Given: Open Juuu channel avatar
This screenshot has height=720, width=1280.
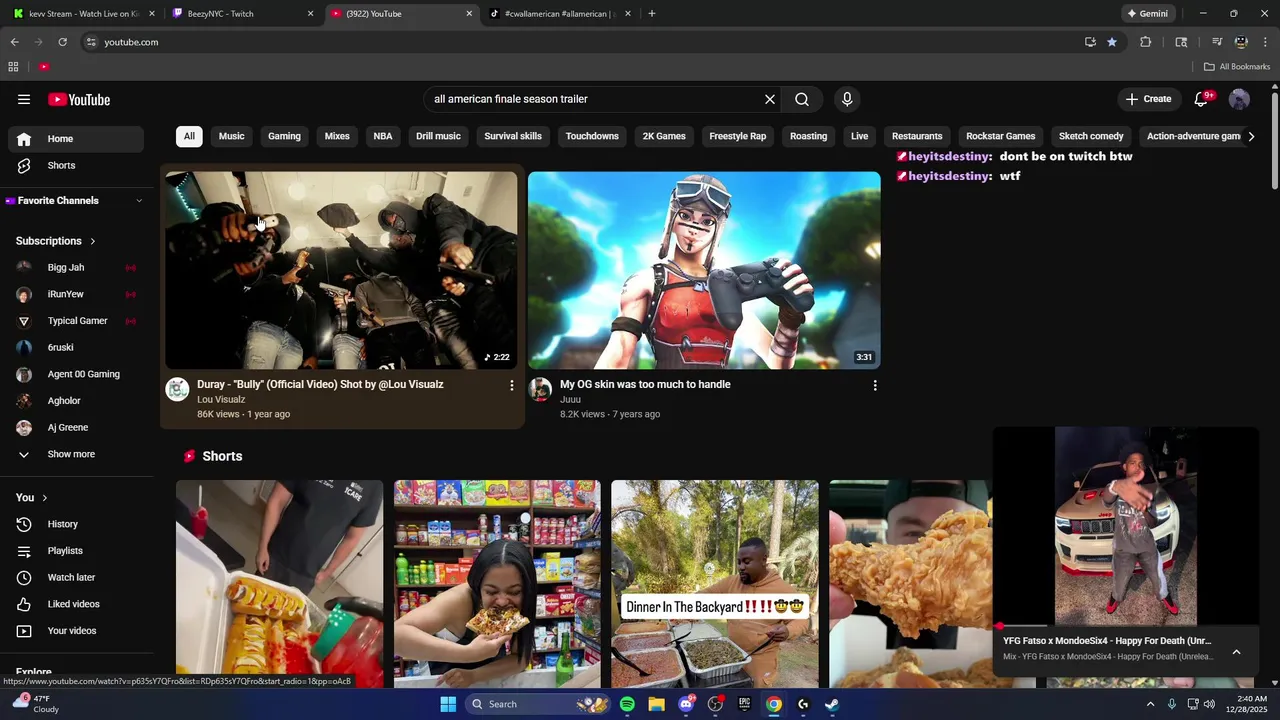Looking at the screenshot, I should point(540,389).
